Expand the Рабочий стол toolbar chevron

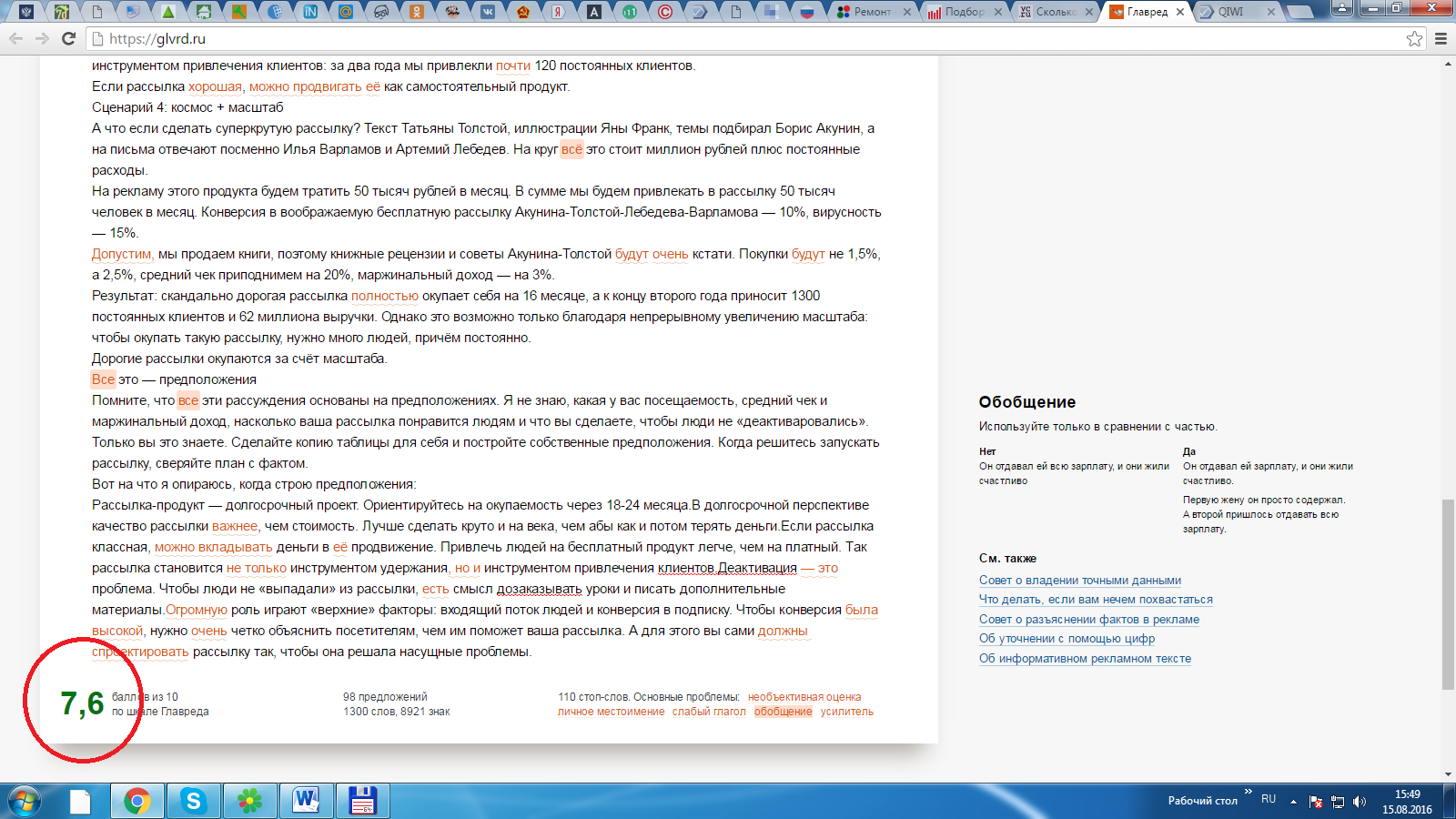coord(1249,792)
